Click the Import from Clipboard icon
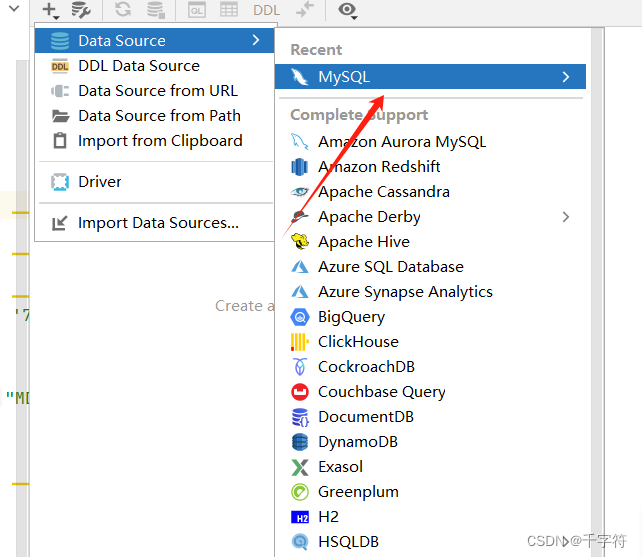Viewport: 642px width, 557px height. 60,140
